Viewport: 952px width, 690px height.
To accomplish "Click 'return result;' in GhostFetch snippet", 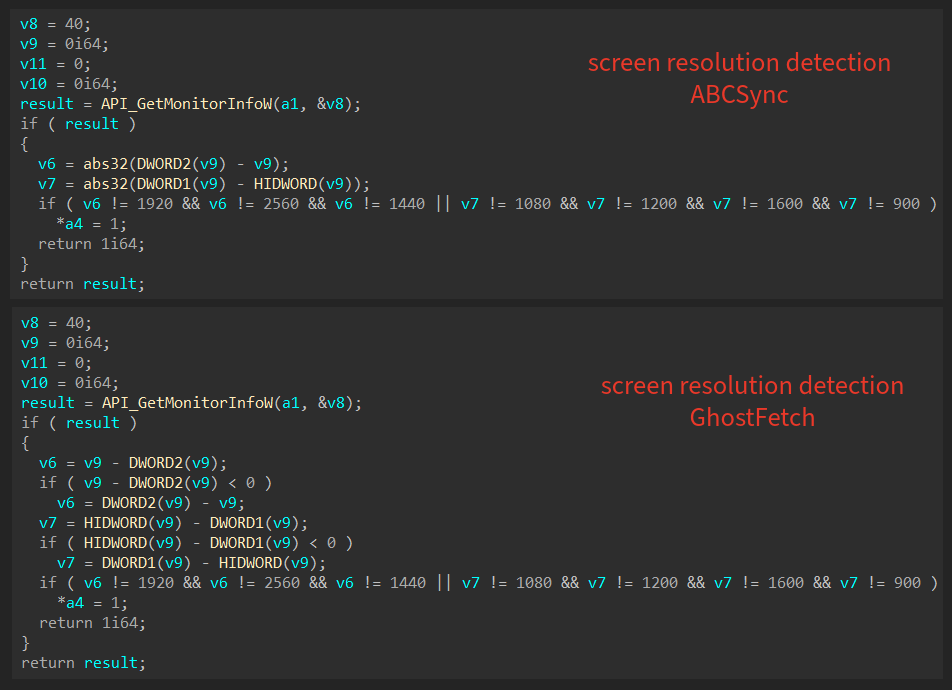I will point(84,663).
